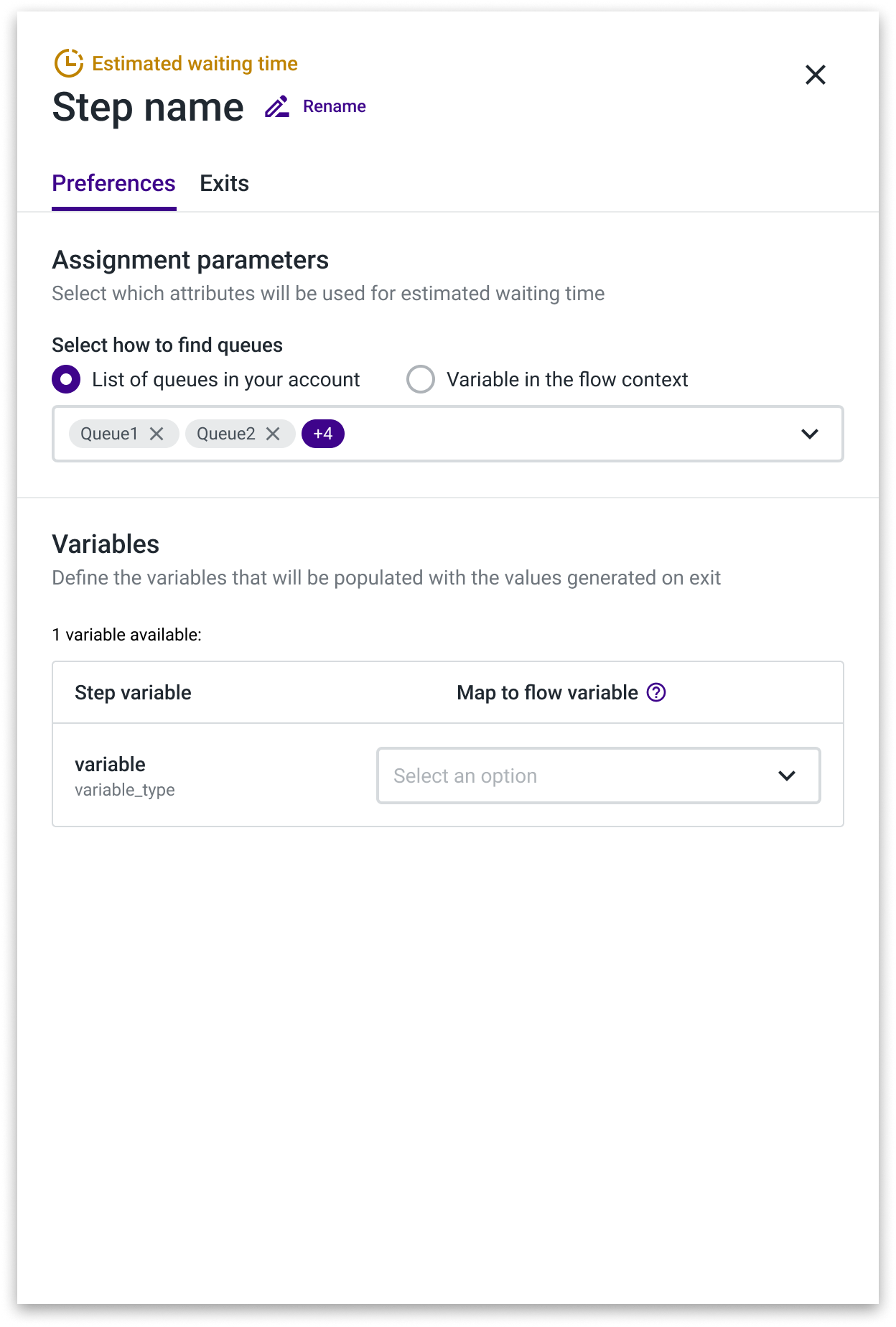896x1327 pixels.
Task: Click the Step name heading
Action: coord(148,108)
